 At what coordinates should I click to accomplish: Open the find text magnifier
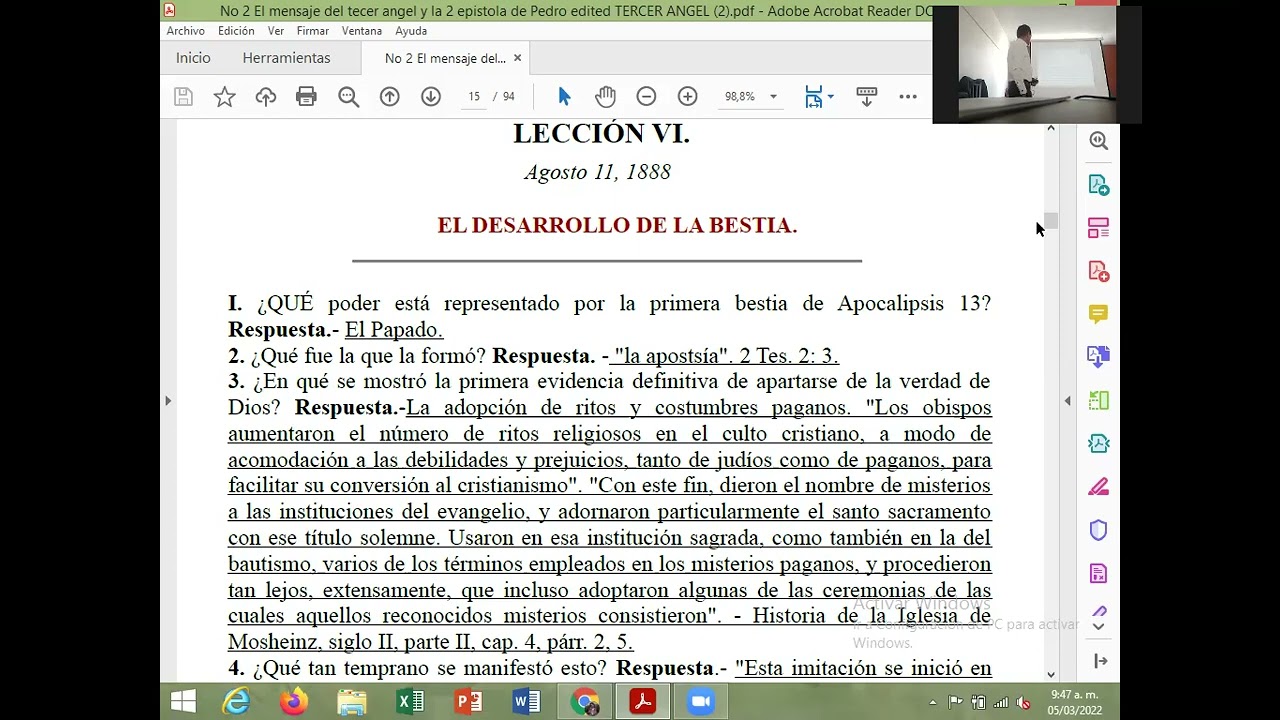[x=348, y=96]
